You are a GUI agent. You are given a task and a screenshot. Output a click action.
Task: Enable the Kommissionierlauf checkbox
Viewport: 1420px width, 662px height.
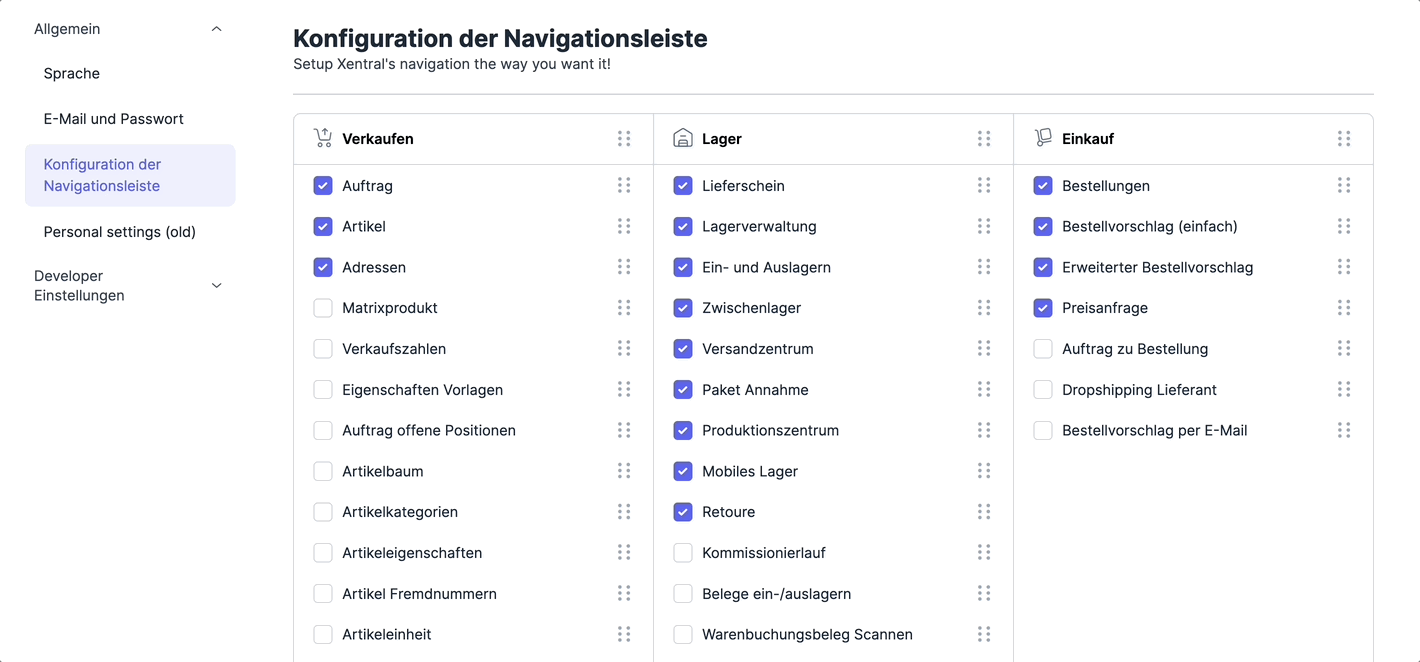coord(683,553)
